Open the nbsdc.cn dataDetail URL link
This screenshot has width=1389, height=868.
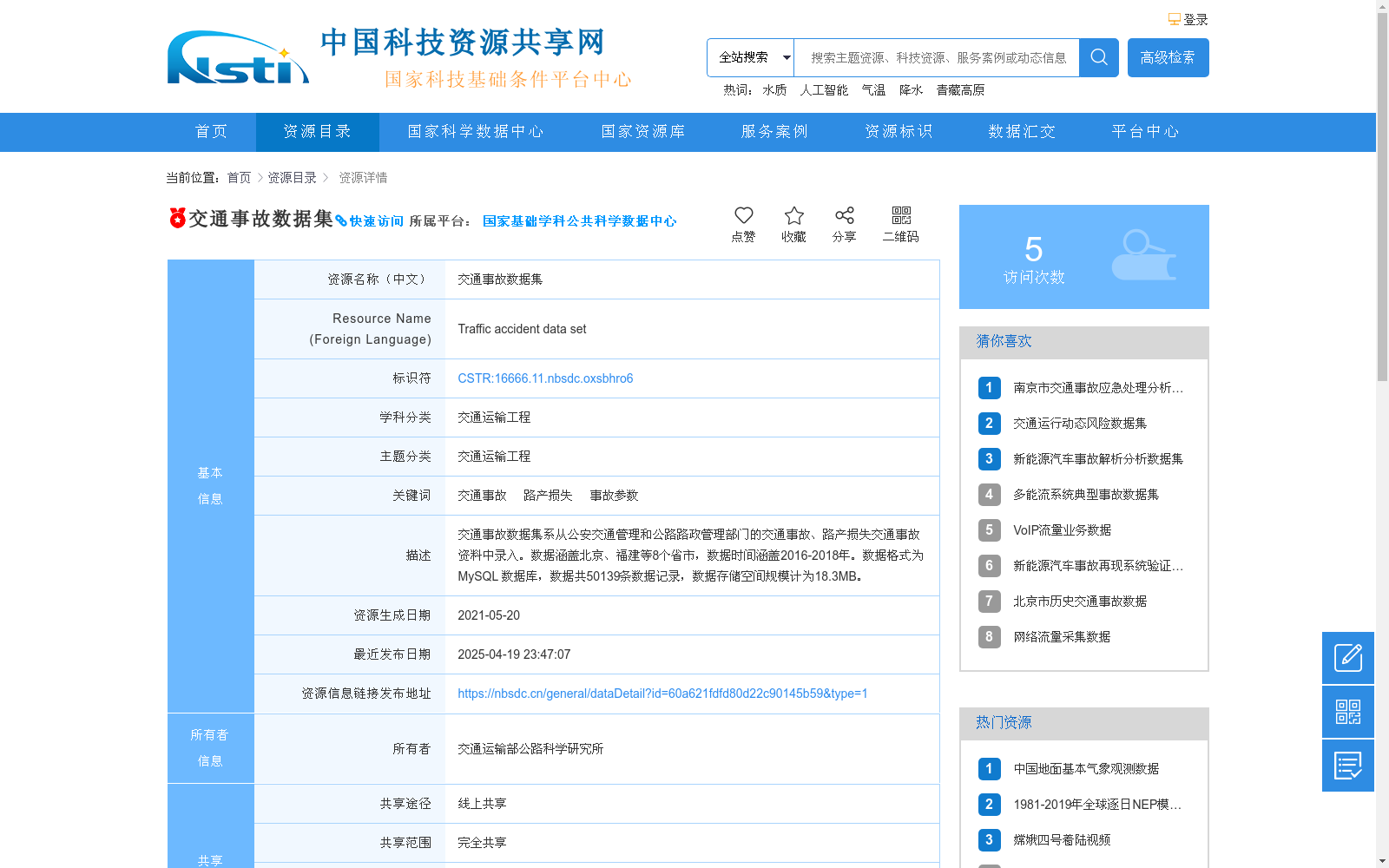662,694
